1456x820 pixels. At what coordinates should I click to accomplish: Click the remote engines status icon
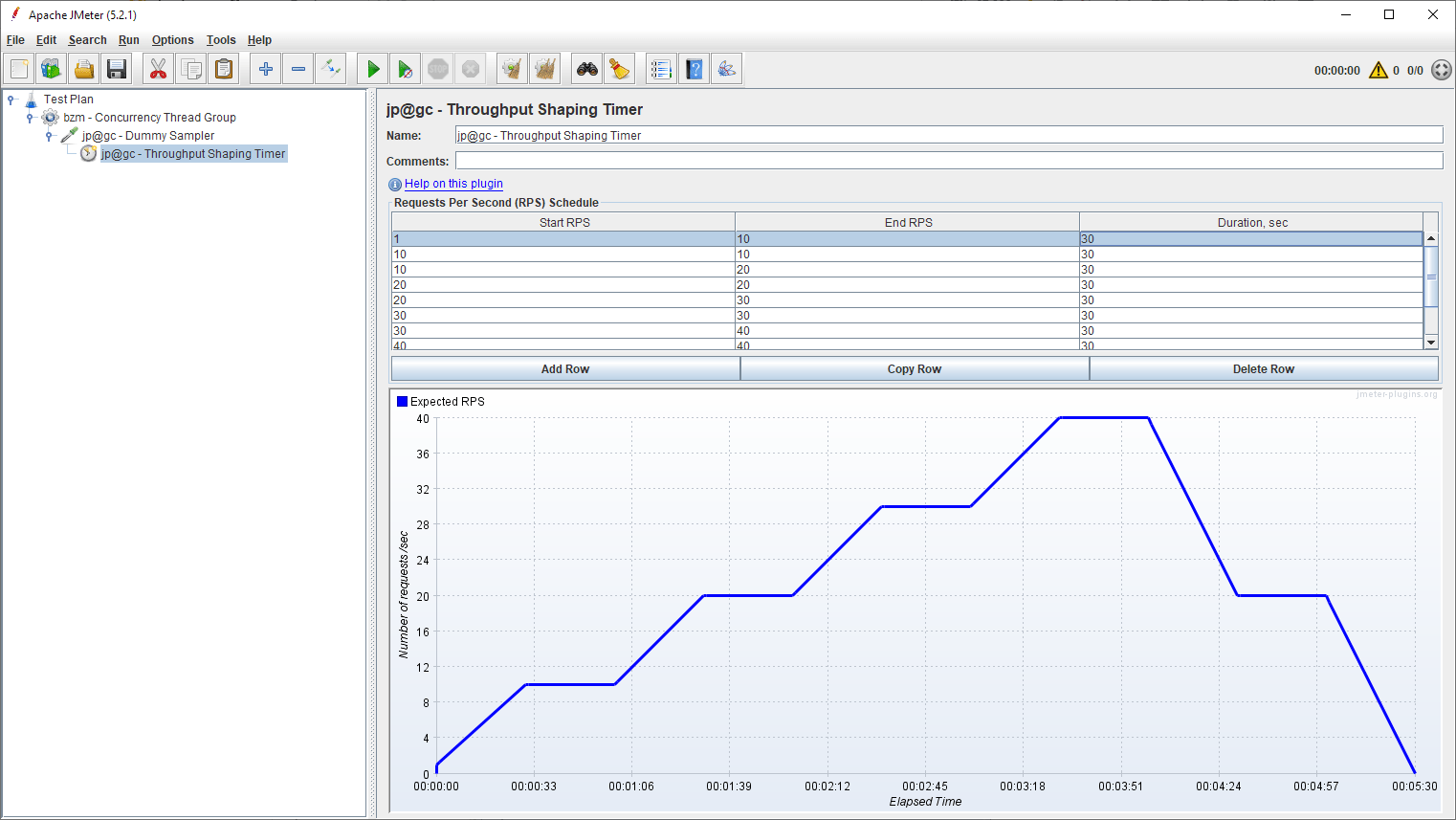tap(1442, 70)
